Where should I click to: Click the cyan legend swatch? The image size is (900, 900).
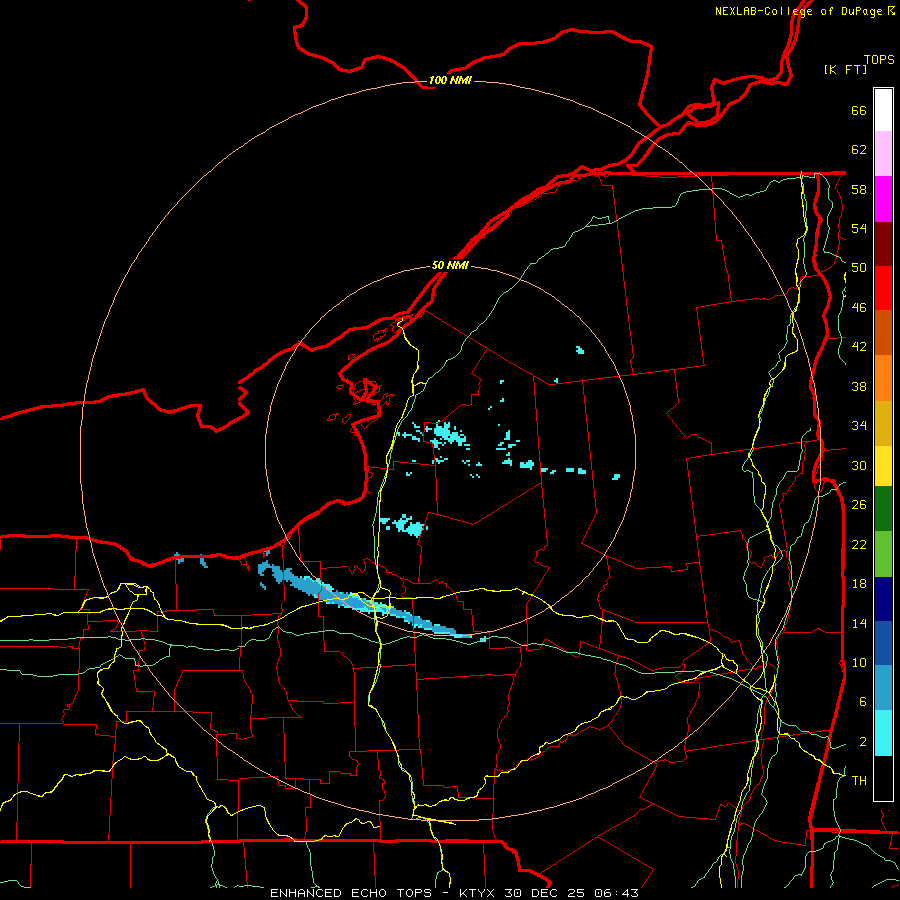pos(883,733)
